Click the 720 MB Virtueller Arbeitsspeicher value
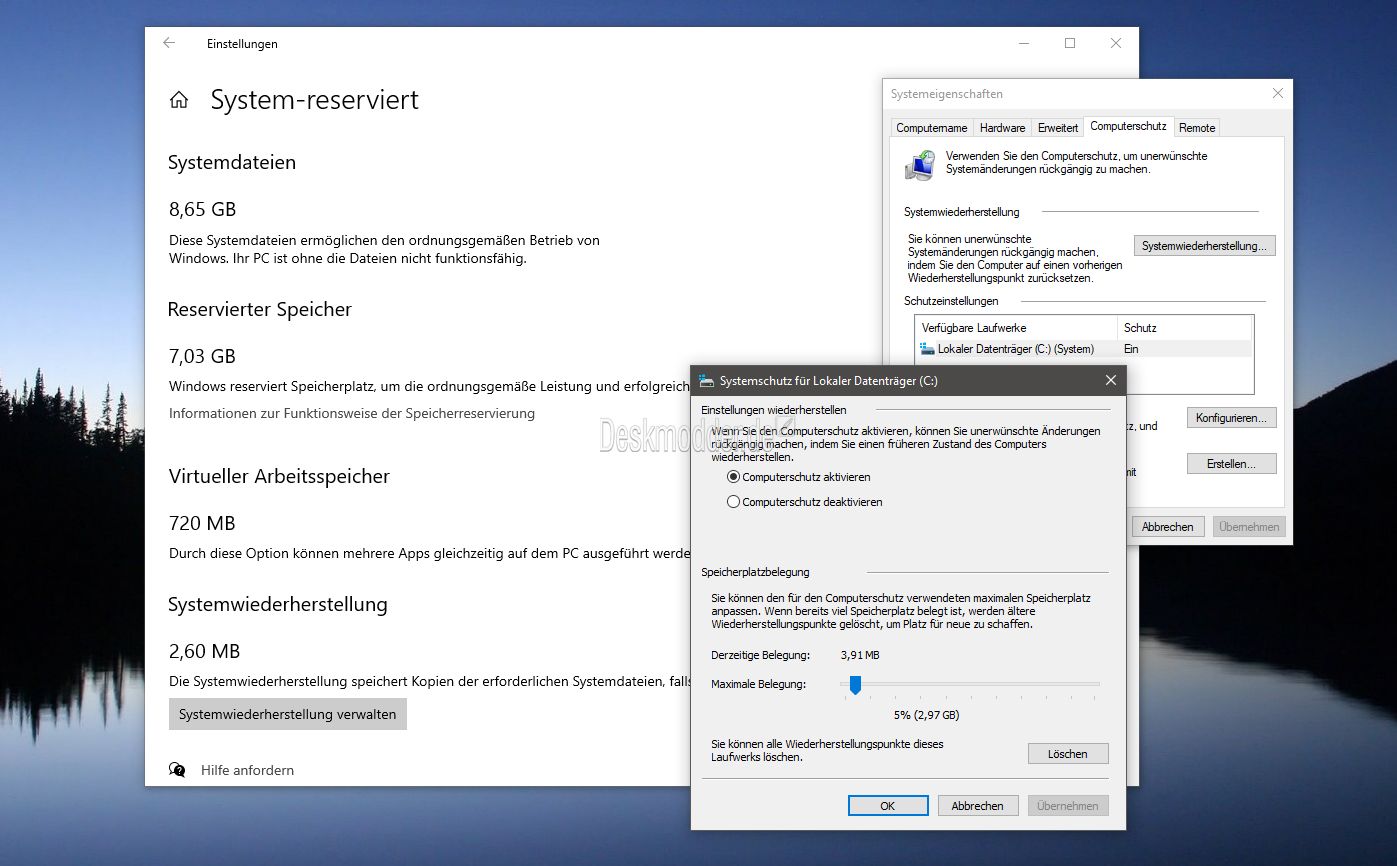This screenshot has width=1397, height=866. pyautogui.click(x=202, y=523)
